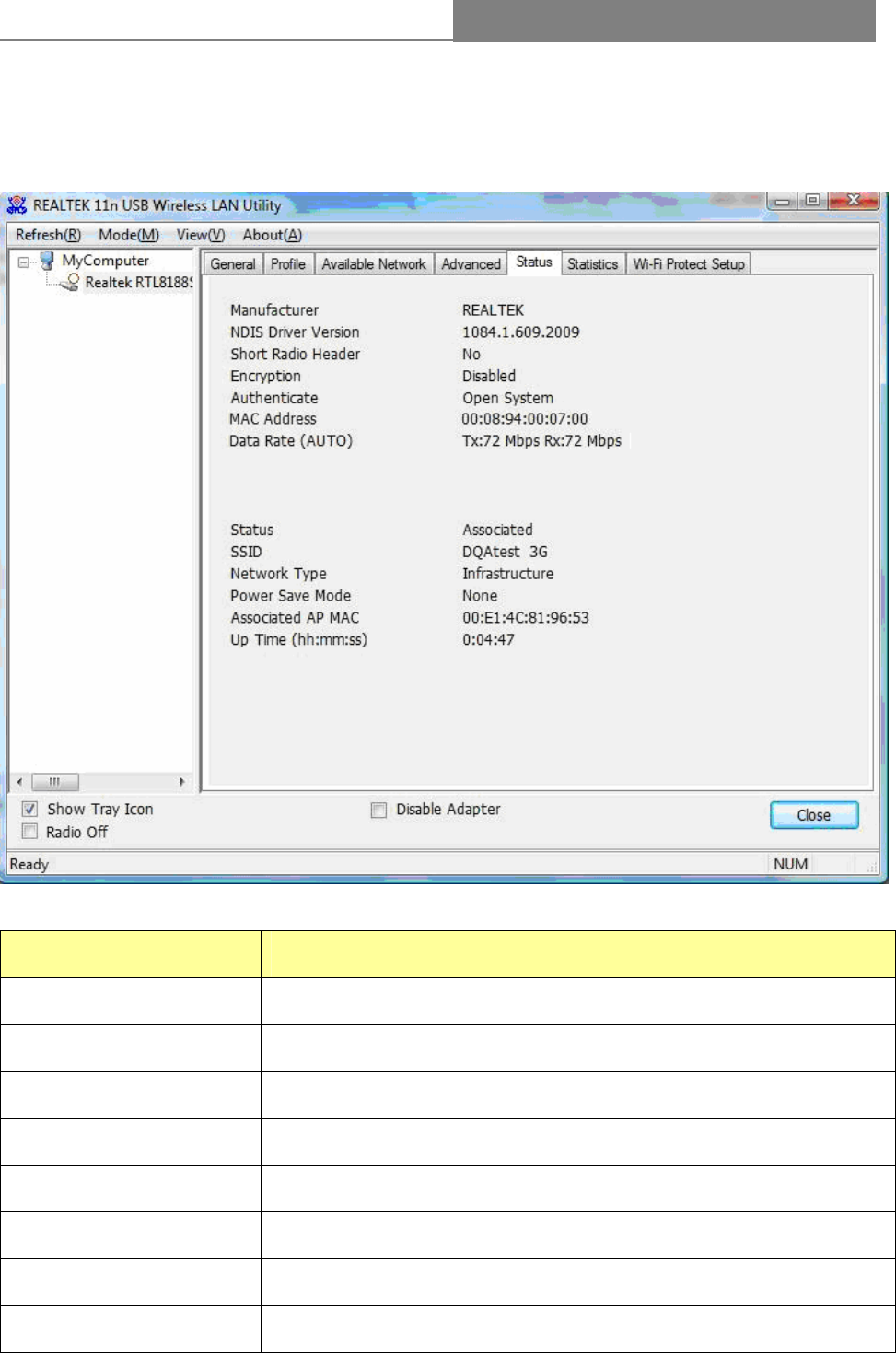The image size is (896, 1353).
Task: Click the NDIS Driver Version value 1084.1.609.2009
Action: (x=521, y=332)
